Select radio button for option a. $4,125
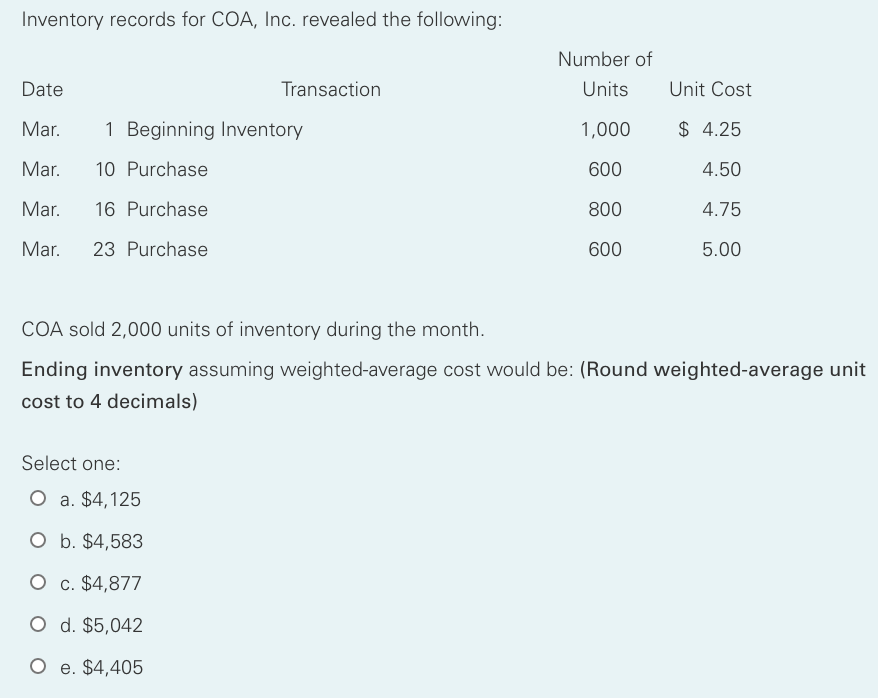 coord(38,499)
